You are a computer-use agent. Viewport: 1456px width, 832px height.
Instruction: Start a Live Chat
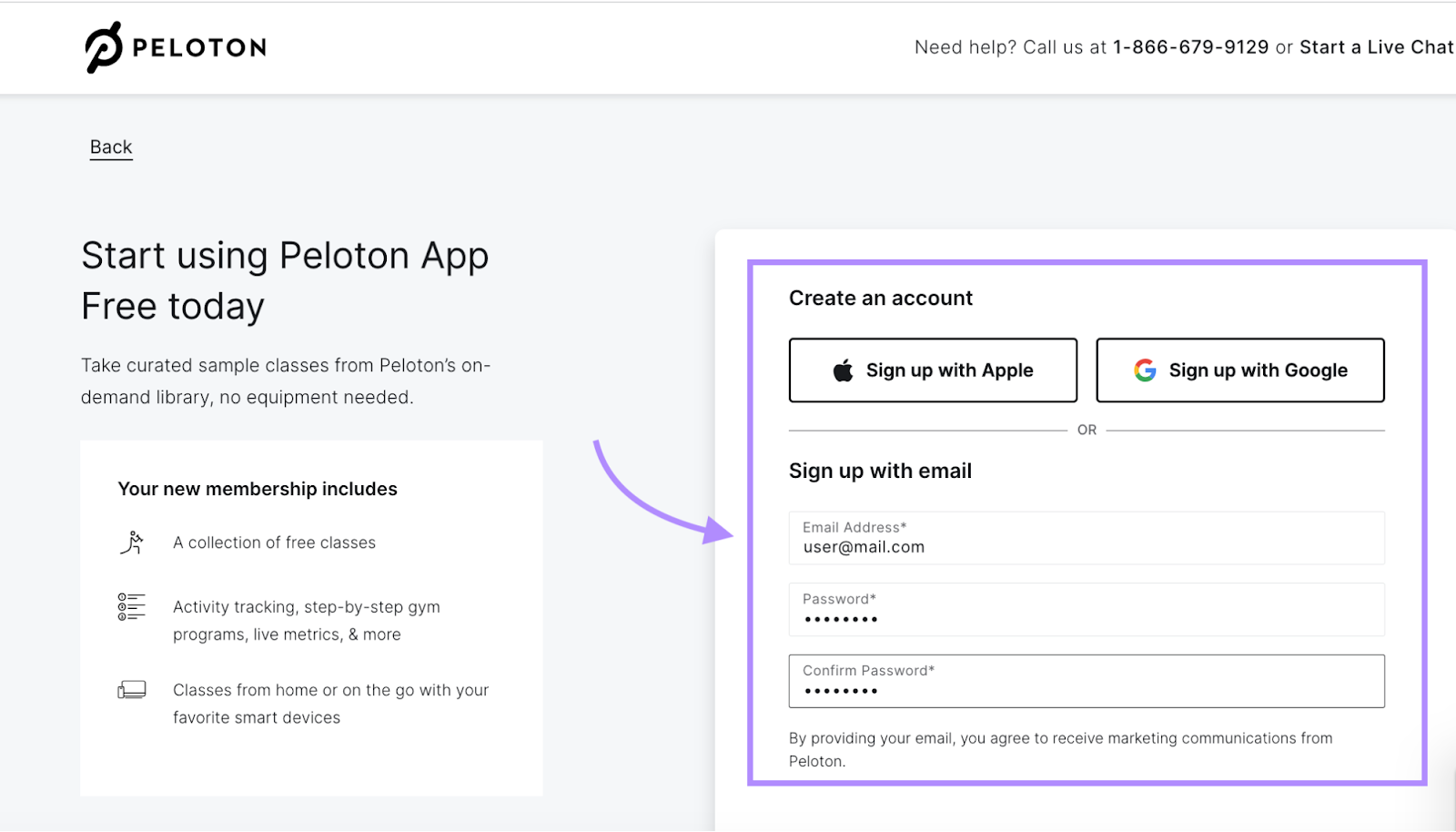1374,46
